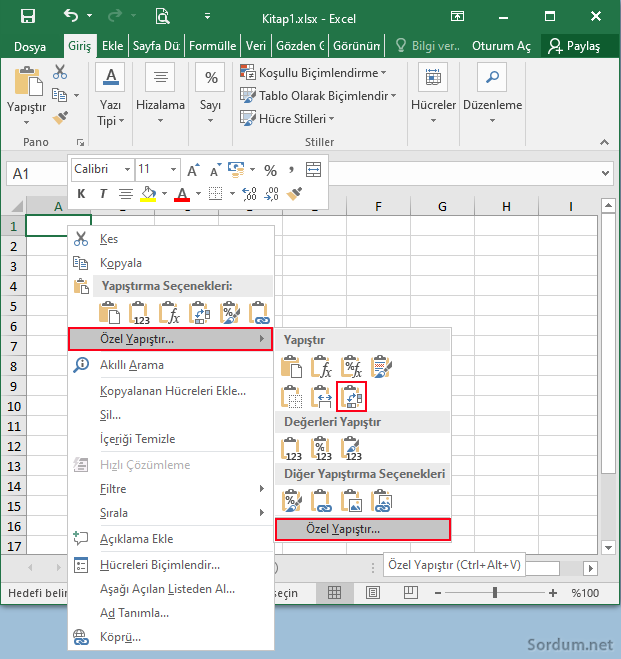Viewport: 621px width, 659px height.
Task: Toggle italic T in the mini toolbar
Action: click(103, 194)
